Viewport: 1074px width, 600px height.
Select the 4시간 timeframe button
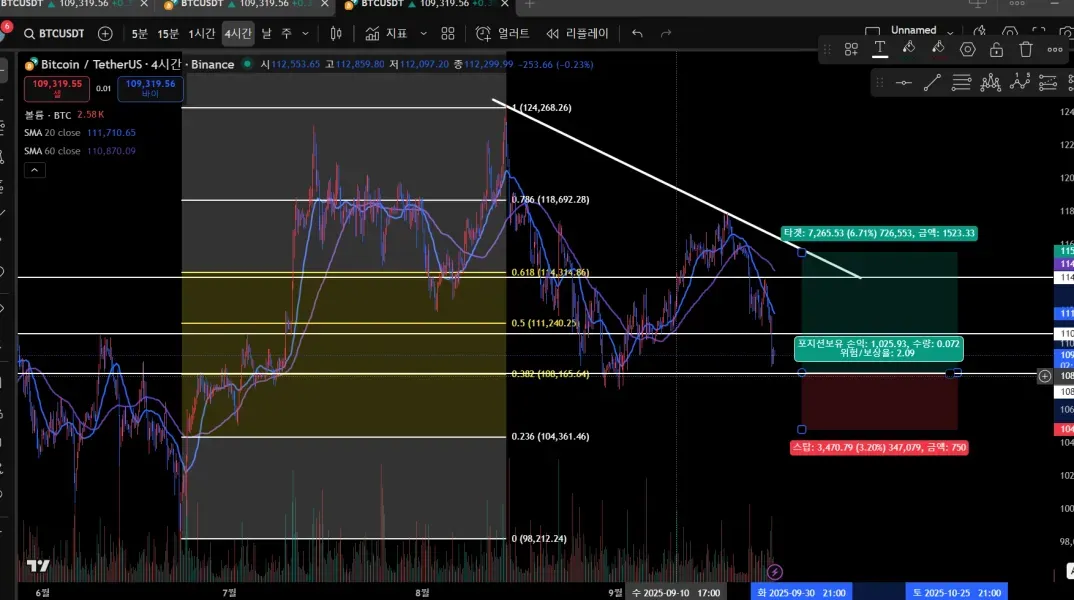(x=238, y=34)
